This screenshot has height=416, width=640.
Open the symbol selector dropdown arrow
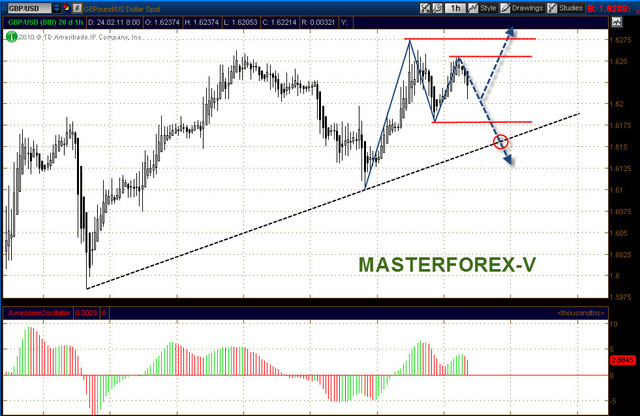pyautogui.click(x=56, y=8)
